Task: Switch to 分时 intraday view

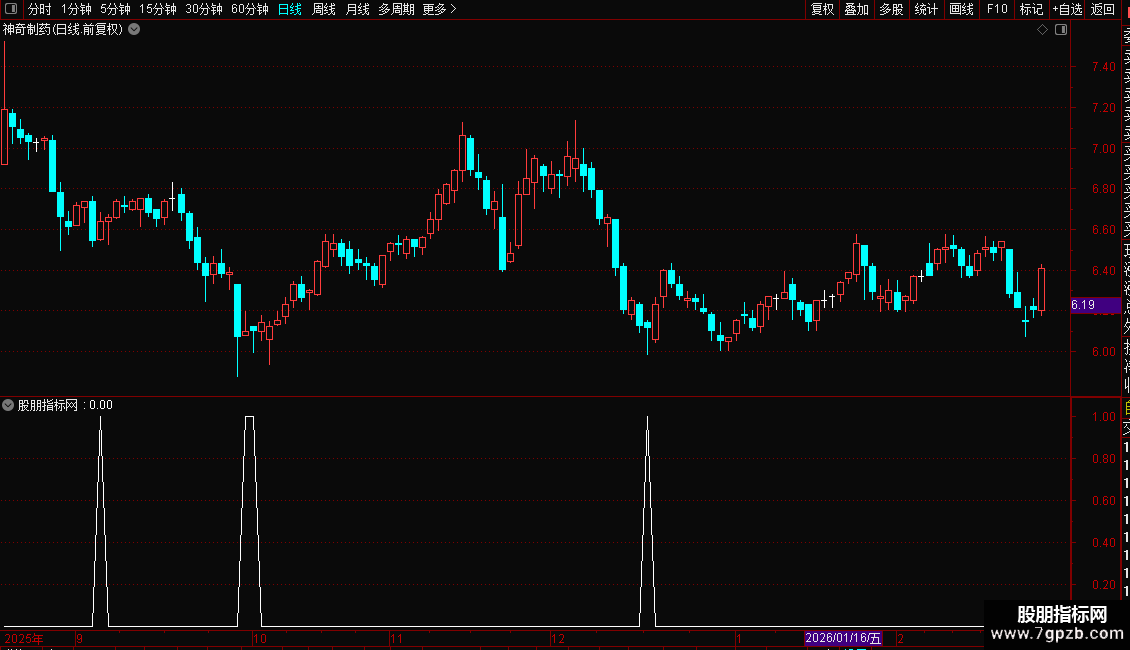Action: click(40, 9)
